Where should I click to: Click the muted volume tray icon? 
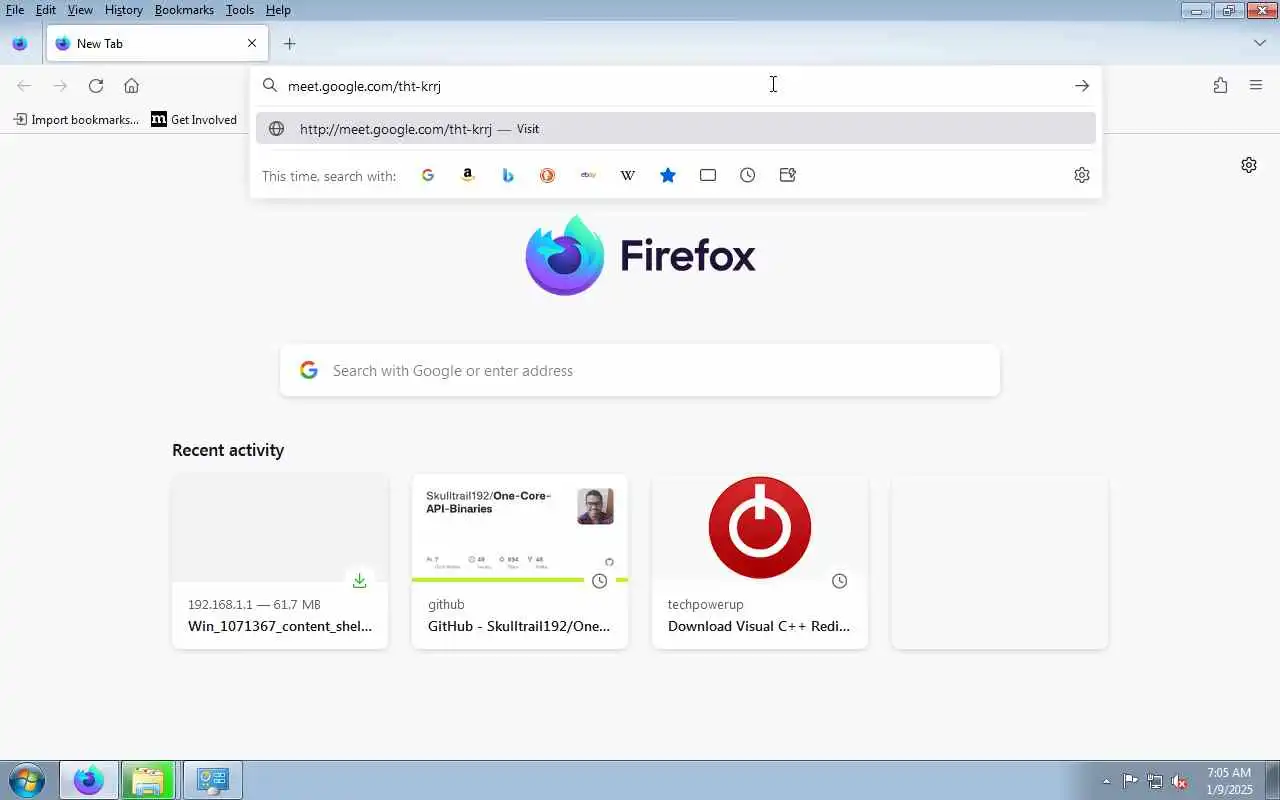[1180, 781]
